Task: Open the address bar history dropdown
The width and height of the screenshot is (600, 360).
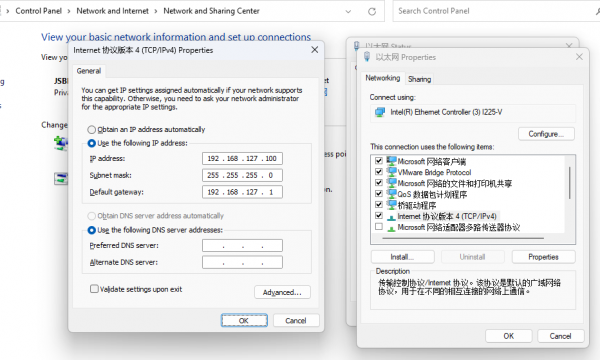Action: (x=348, y=11)
